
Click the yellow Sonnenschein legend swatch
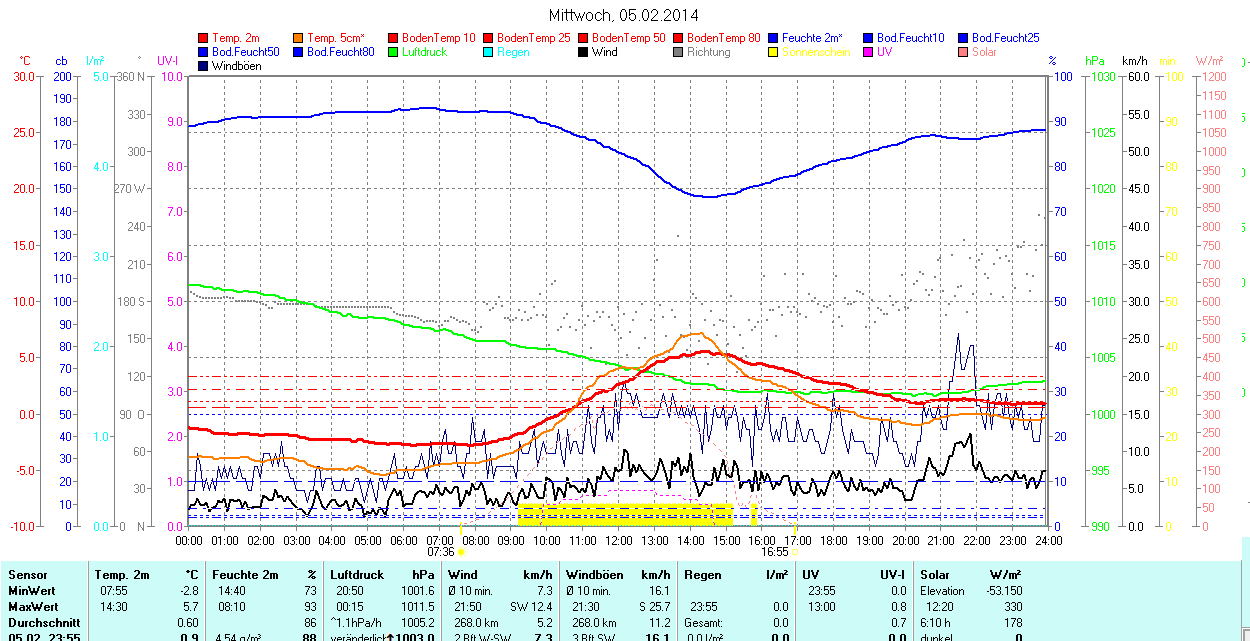coord(774,52)
